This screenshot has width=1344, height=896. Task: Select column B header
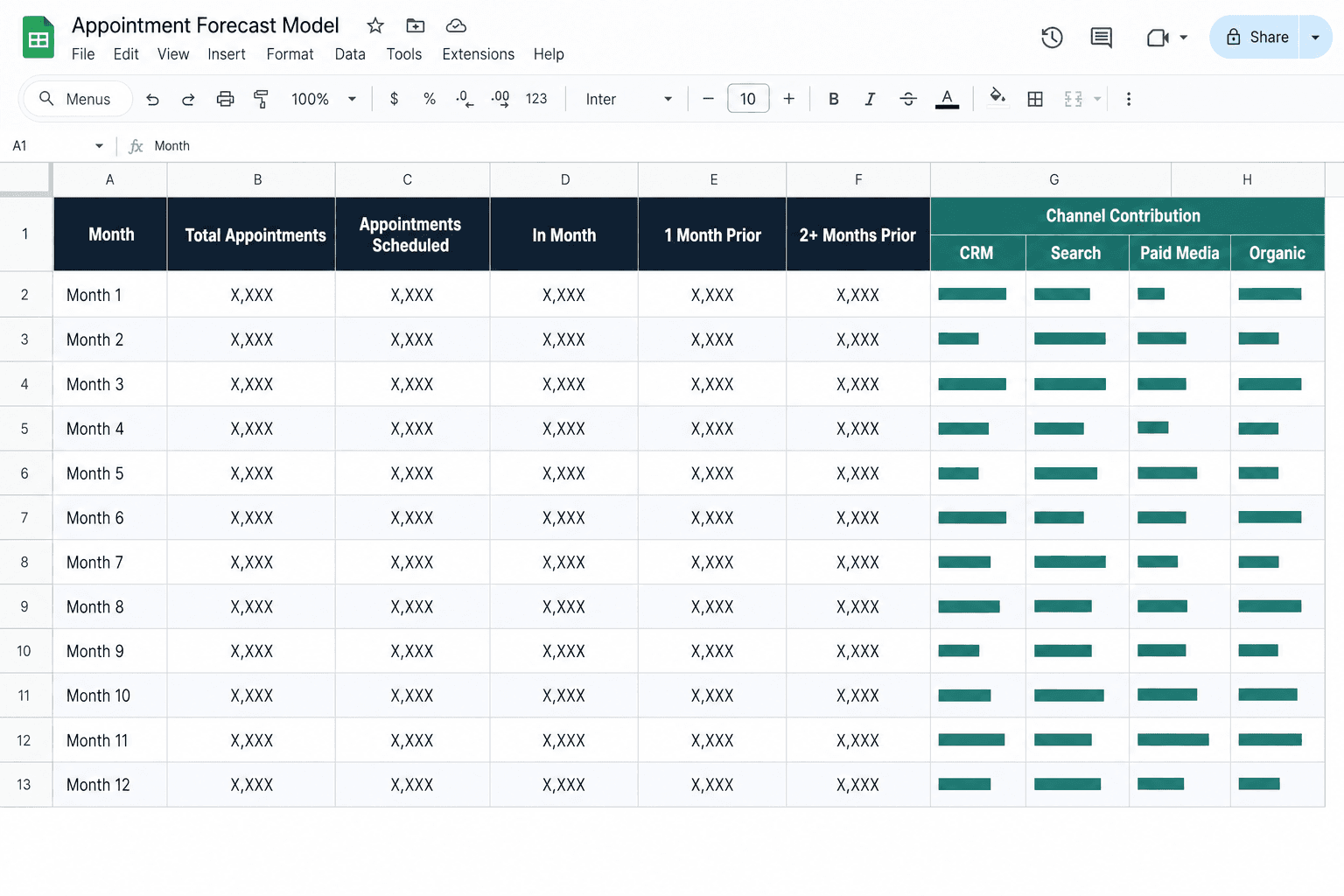251,179
